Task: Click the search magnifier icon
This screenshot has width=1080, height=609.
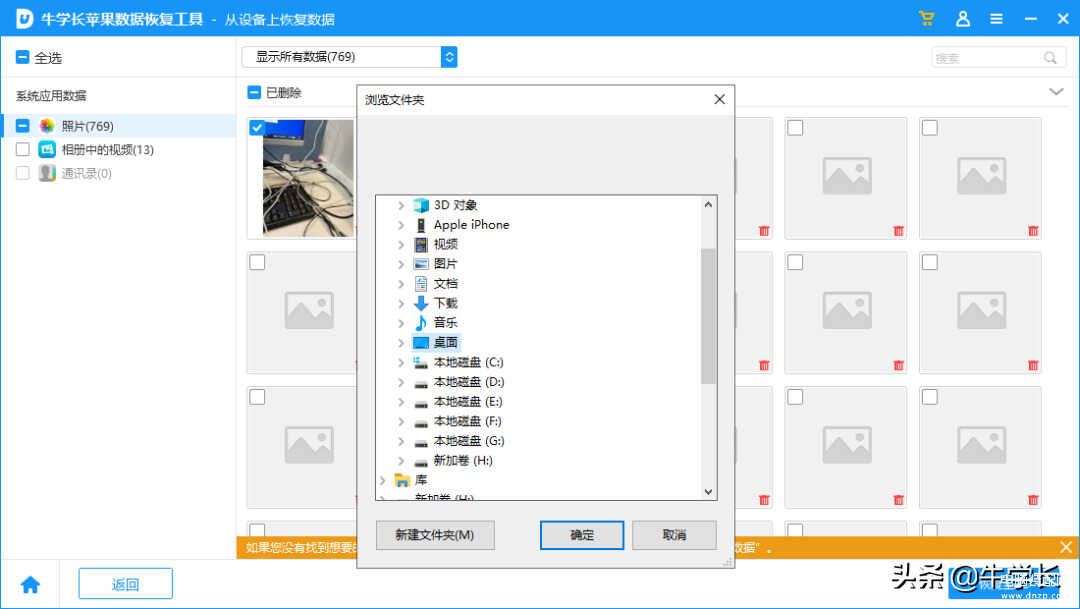Action: tap(1050, 58)
